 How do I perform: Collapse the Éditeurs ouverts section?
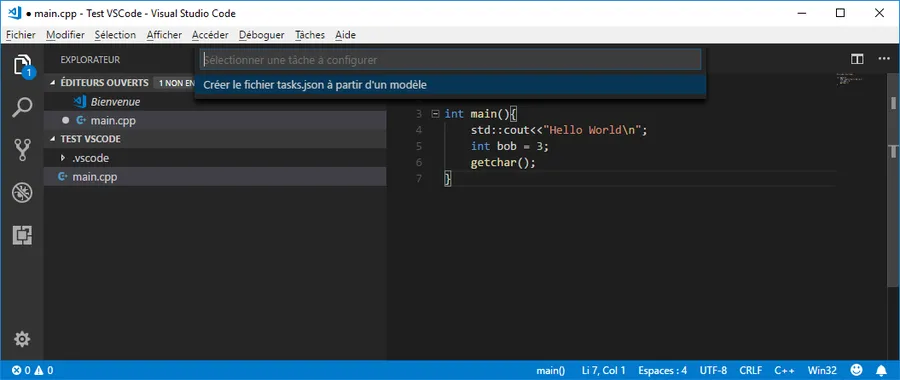click(54, 83)
